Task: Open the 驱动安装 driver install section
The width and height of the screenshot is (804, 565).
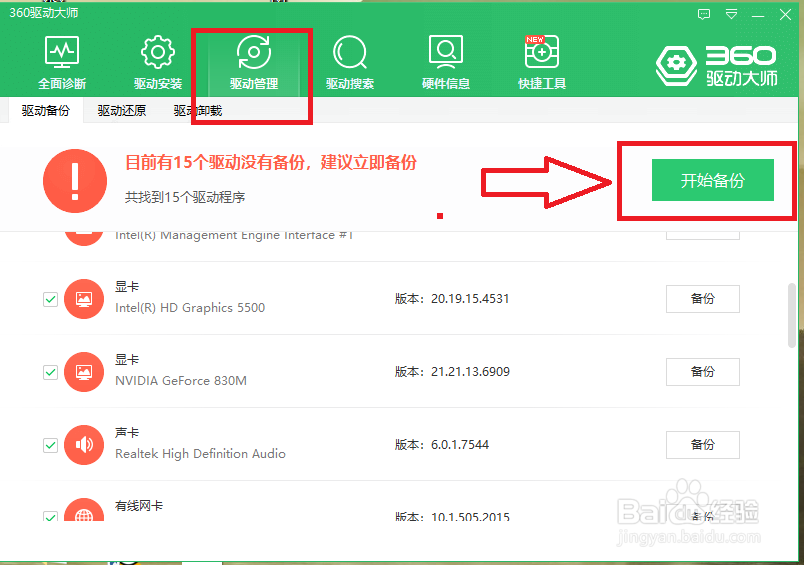Action: coord(158,63)
